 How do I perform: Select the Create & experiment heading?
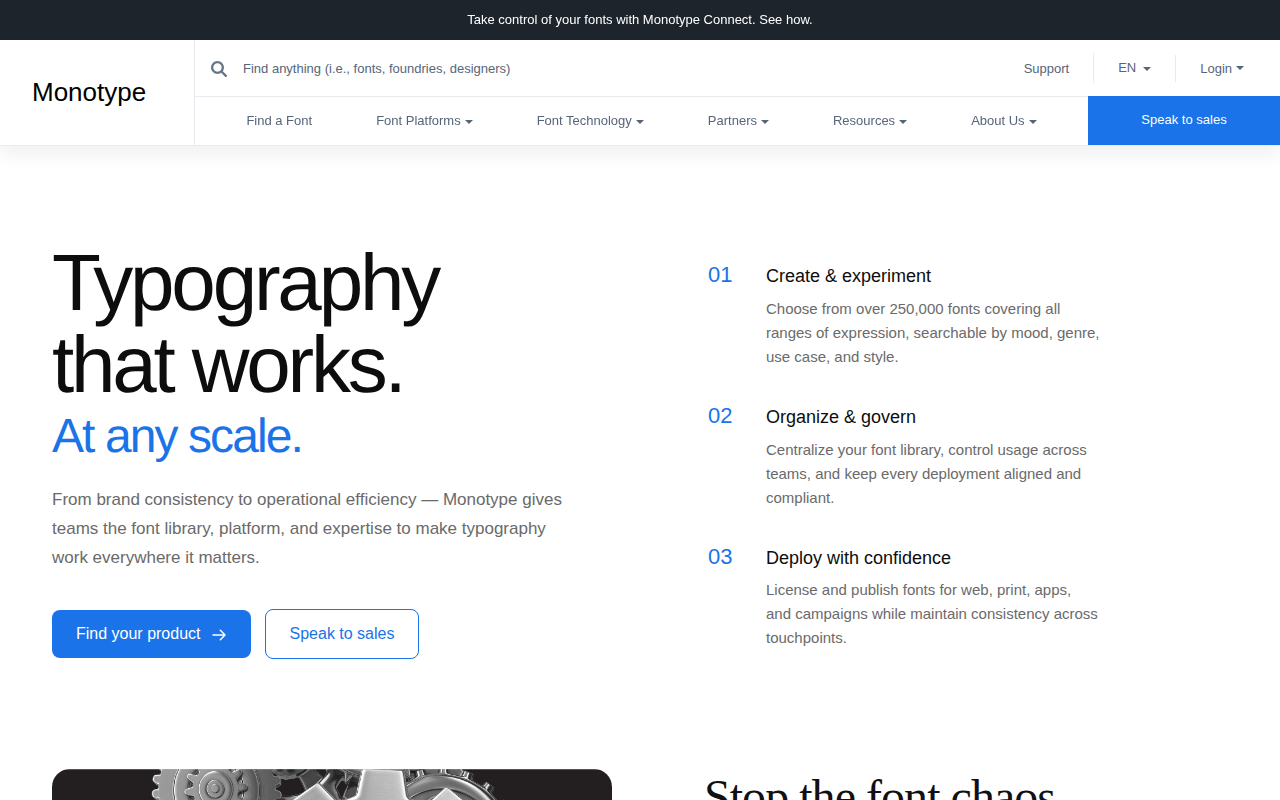pos(848,276)
